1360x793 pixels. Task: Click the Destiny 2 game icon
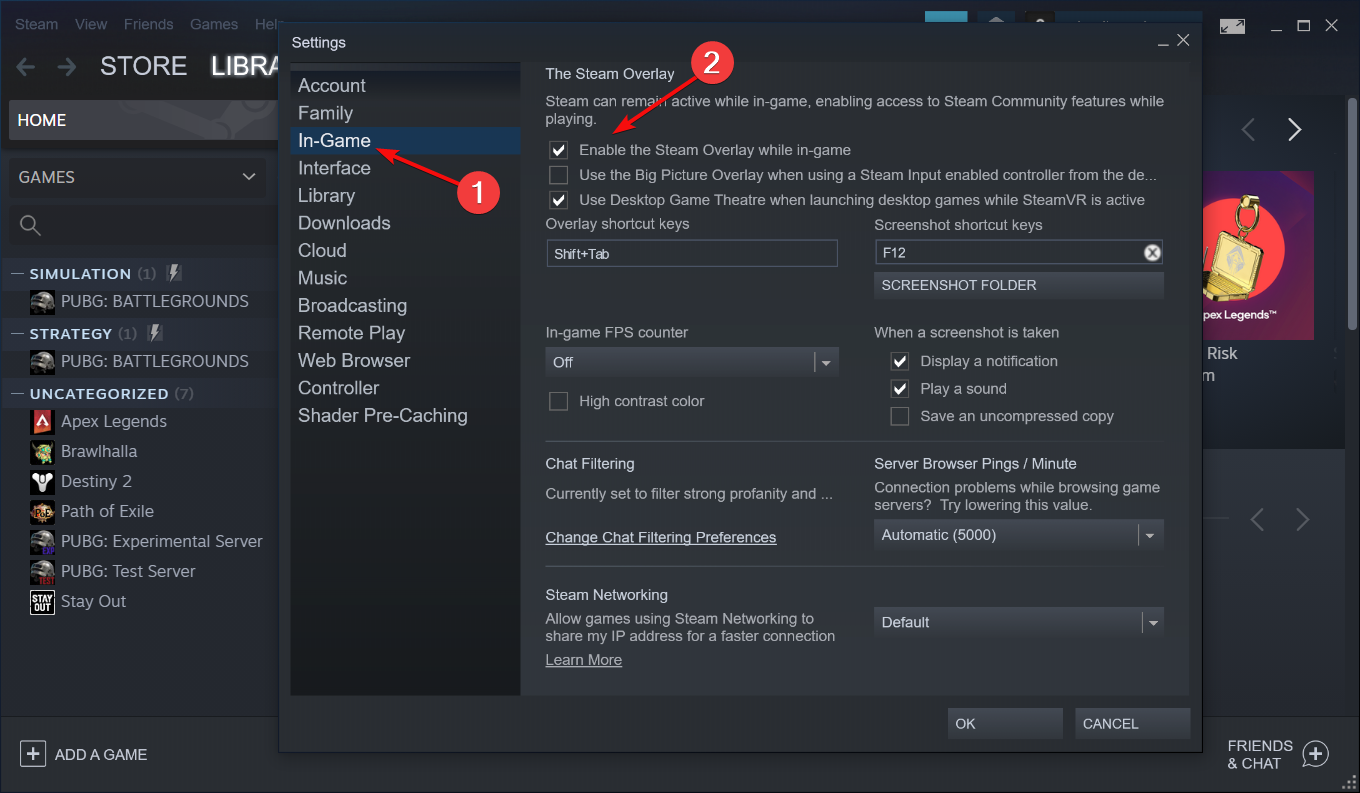(42, 481)
